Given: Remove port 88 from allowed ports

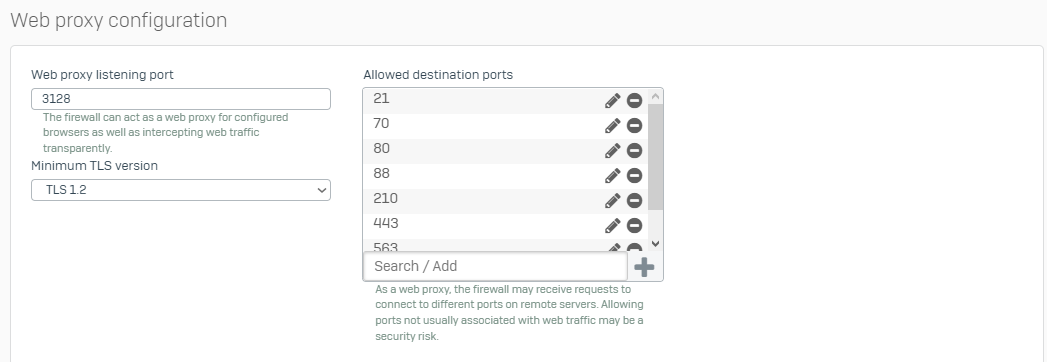Looking at the screenshot, I should coord(634,176).
